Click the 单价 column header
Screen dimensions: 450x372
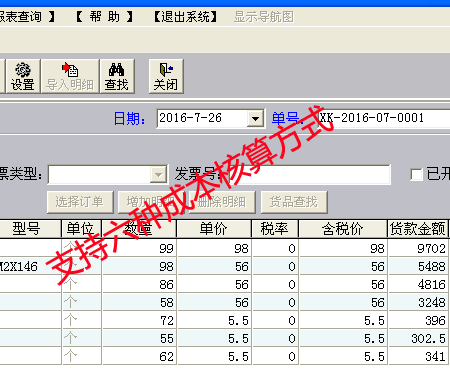[214, 229]
